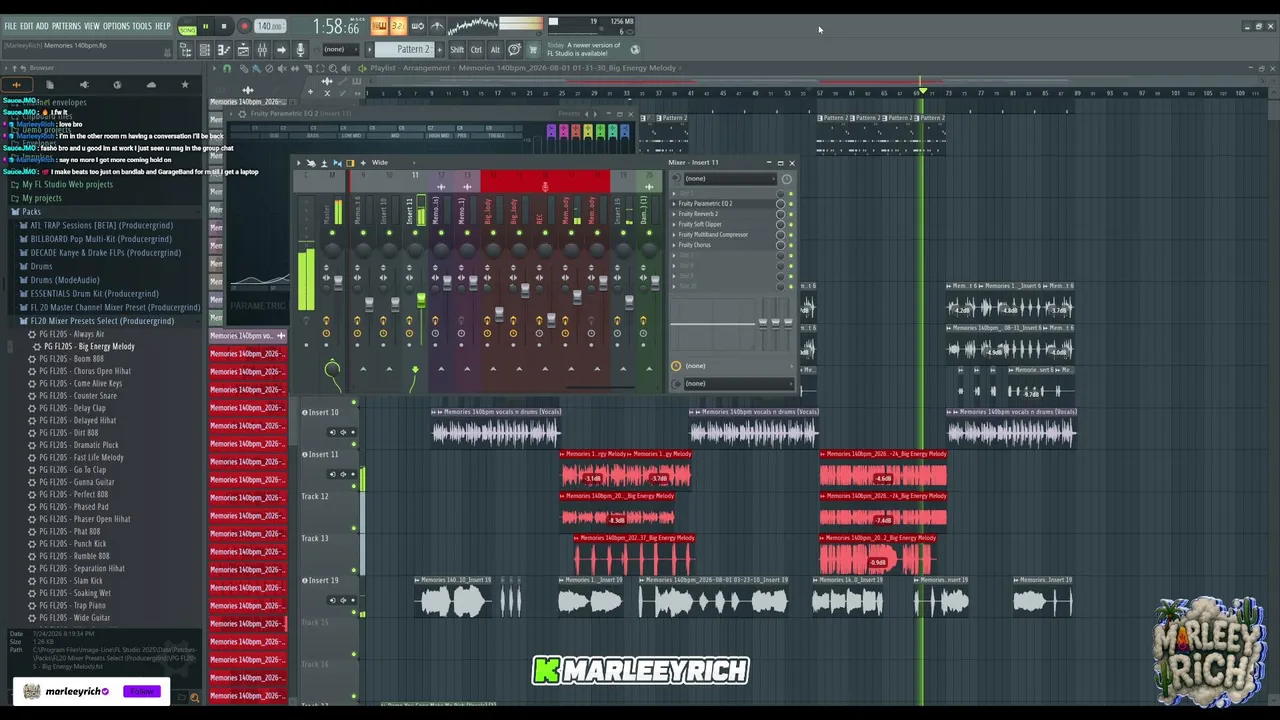The image size is (1280, 720).
Task: Expand My FL Studio Web projects folder
Action: tap(67, 184)
